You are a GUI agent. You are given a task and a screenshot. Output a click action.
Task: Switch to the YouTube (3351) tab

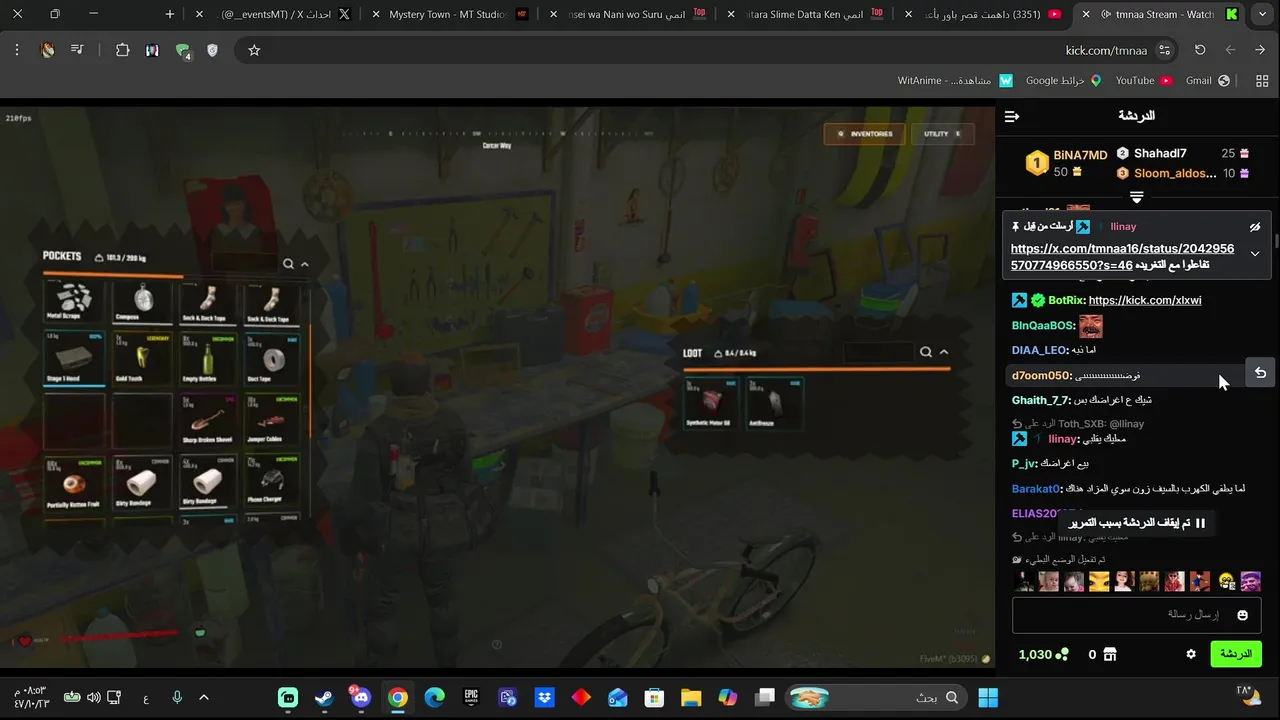coord(983,14)
